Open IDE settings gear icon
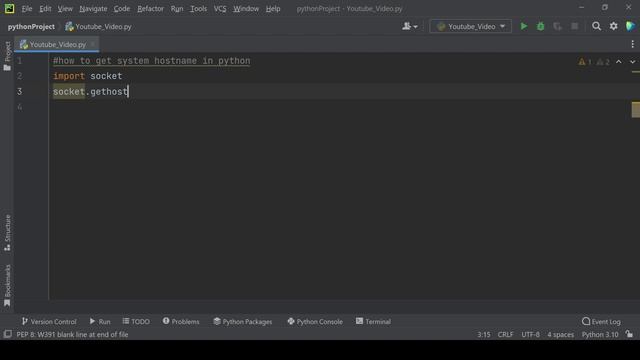The image size is (640, 360). pos(613,27)
